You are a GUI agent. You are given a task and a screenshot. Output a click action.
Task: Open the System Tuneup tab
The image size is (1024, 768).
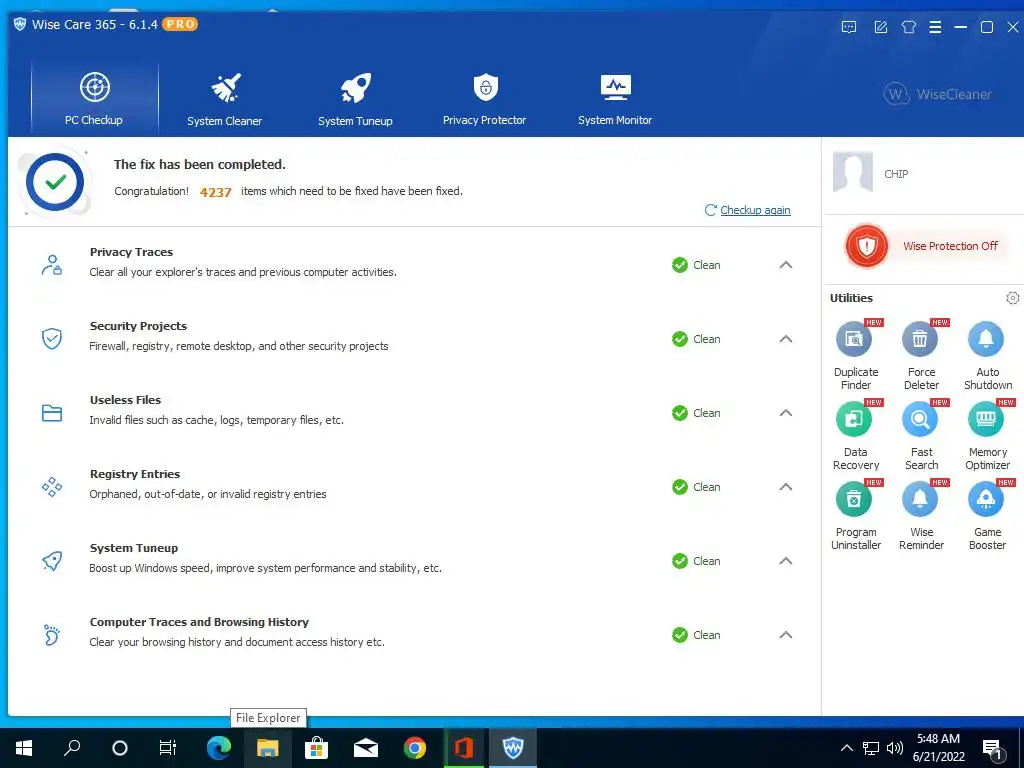click(355, 98)
